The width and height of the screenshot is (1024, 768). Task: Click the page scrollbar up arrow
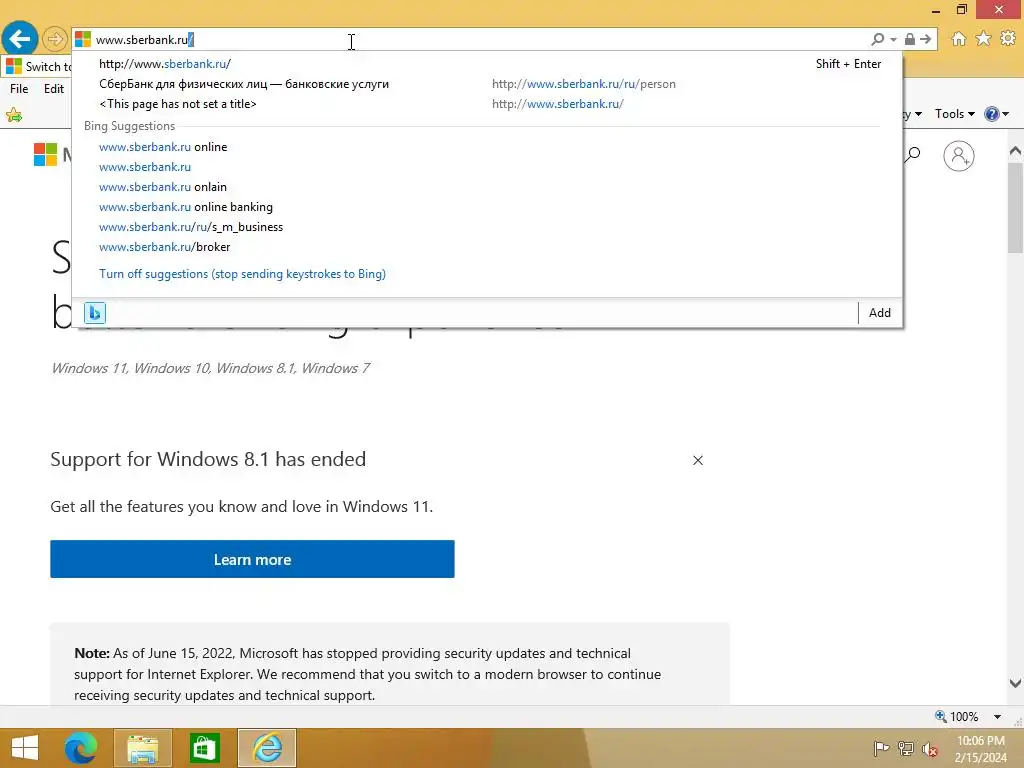pos(1015,151)
